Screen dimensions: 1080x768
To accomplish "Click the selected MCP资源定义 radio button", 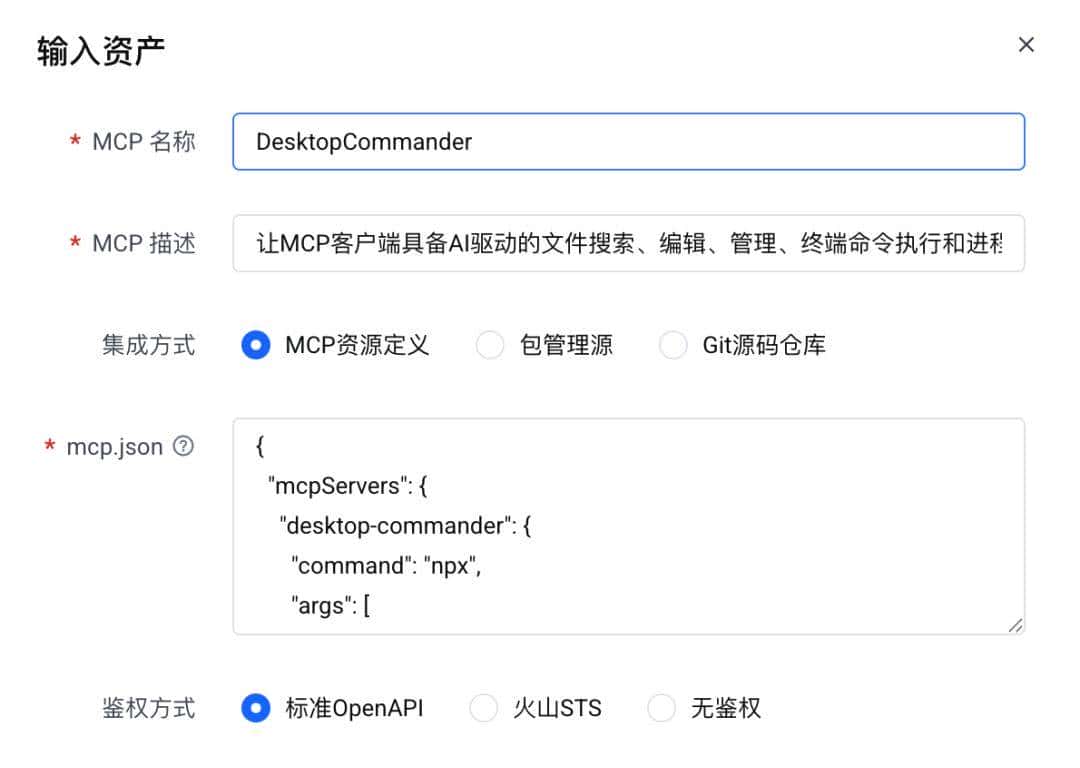I will click(256, 344).
